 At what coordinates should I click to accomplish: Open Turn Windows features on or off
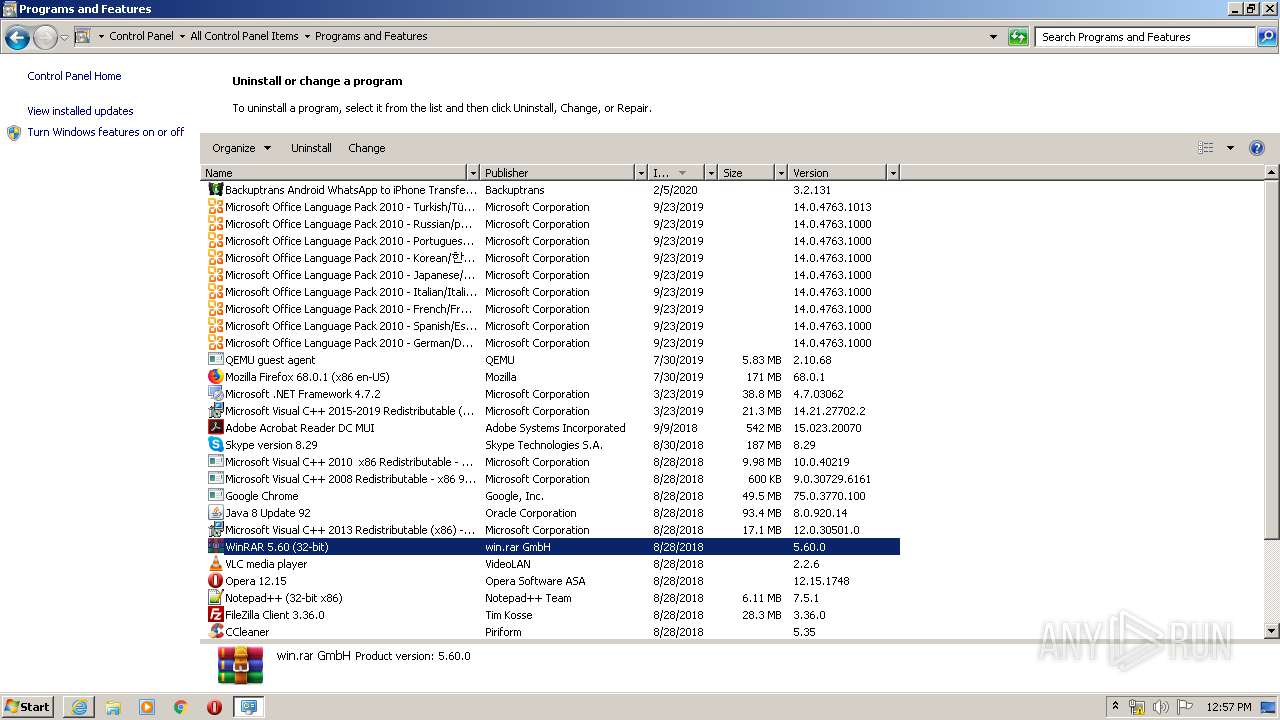click(x=106, y=132)
